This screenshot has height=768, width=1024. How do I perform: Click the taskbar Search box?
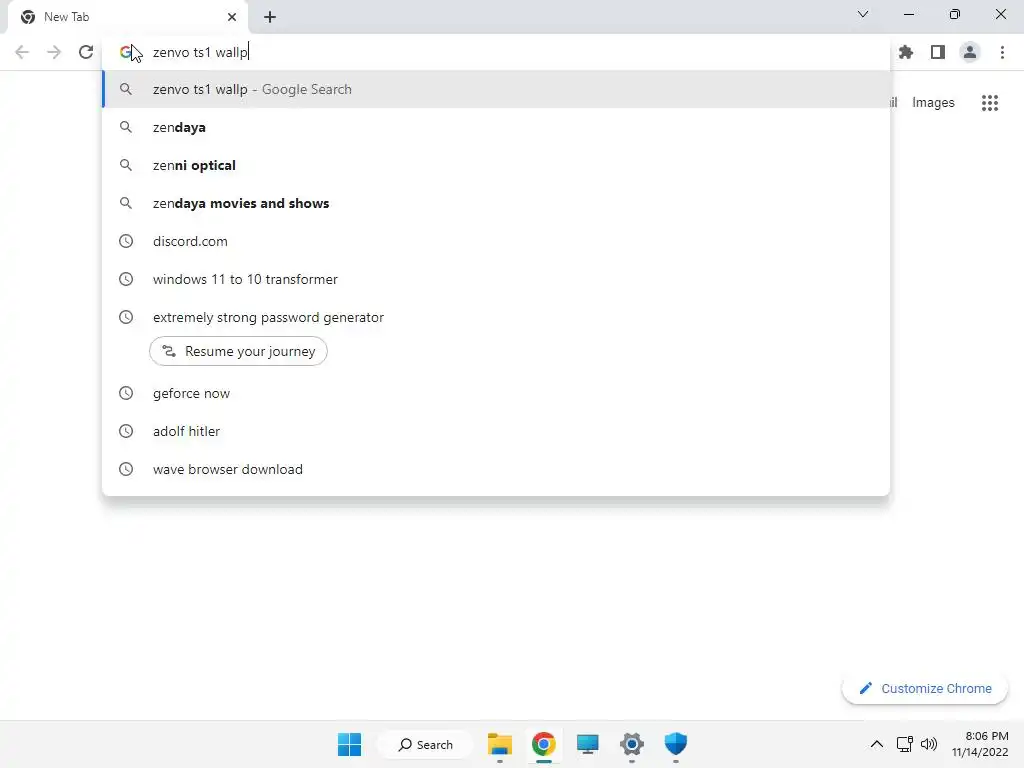pyautogui.click(x=426, y=744)
